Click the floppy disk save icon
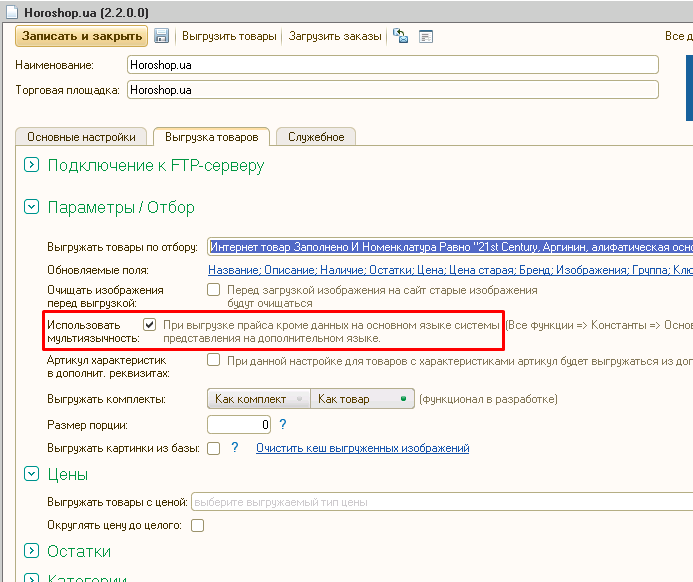 pyautogui.click(x=161, y=36)
